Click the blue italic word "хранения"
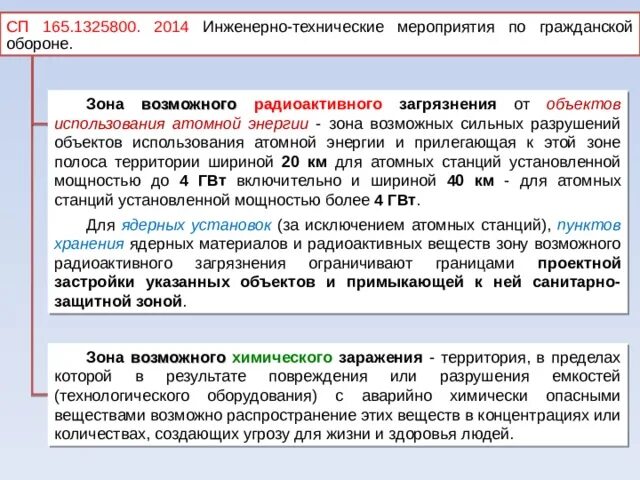 point(89,244)
